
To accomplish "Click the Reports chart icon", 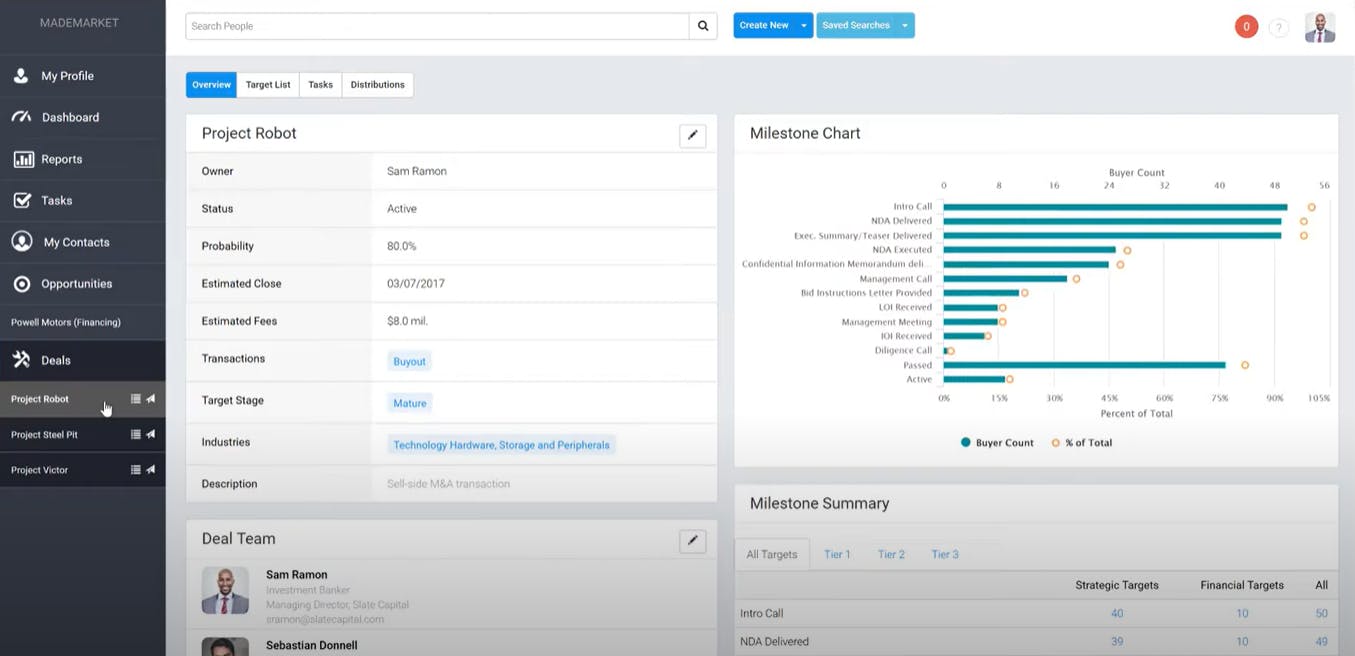I will 23,159.
